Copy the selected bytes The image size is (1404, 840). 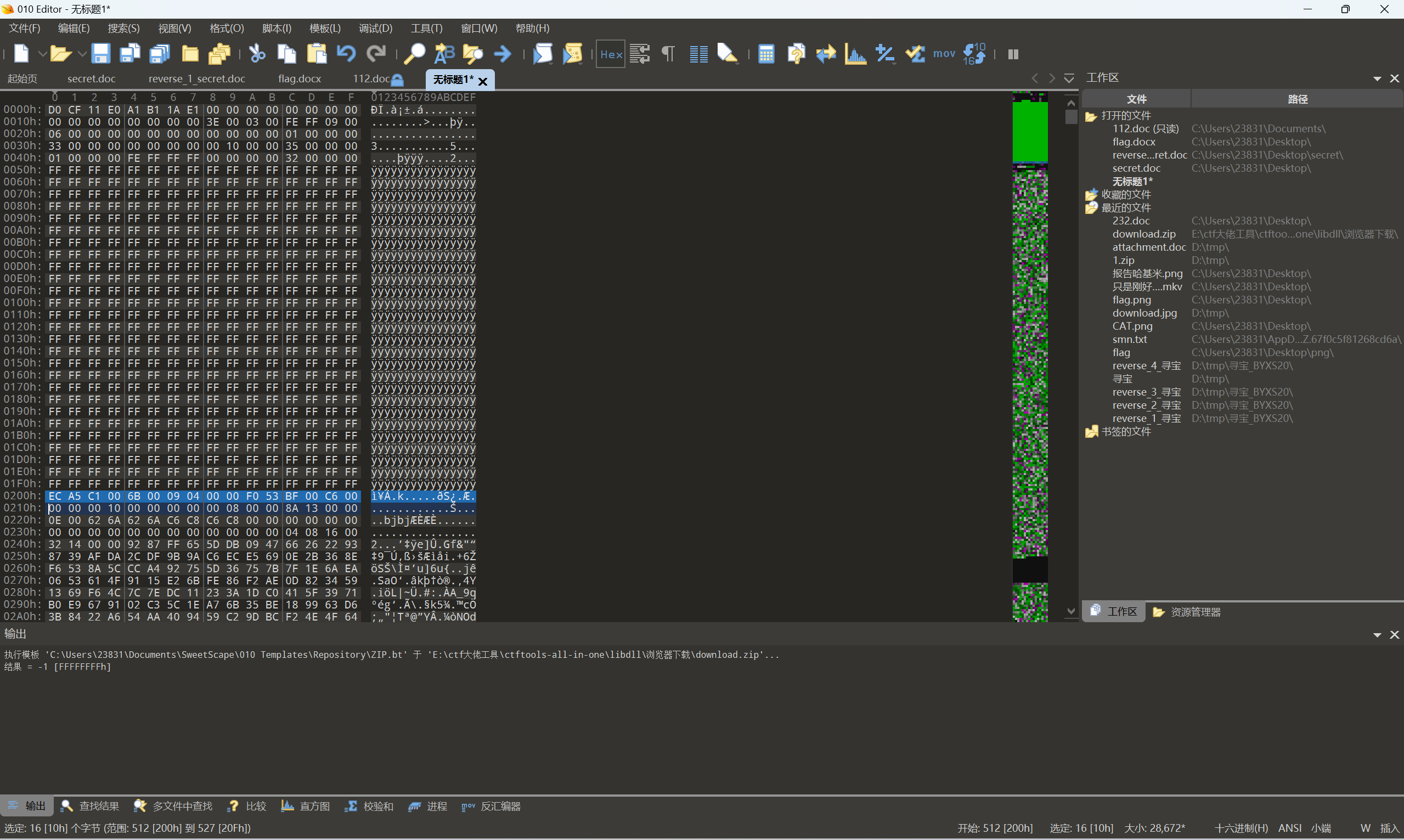(x=287, y=54)
